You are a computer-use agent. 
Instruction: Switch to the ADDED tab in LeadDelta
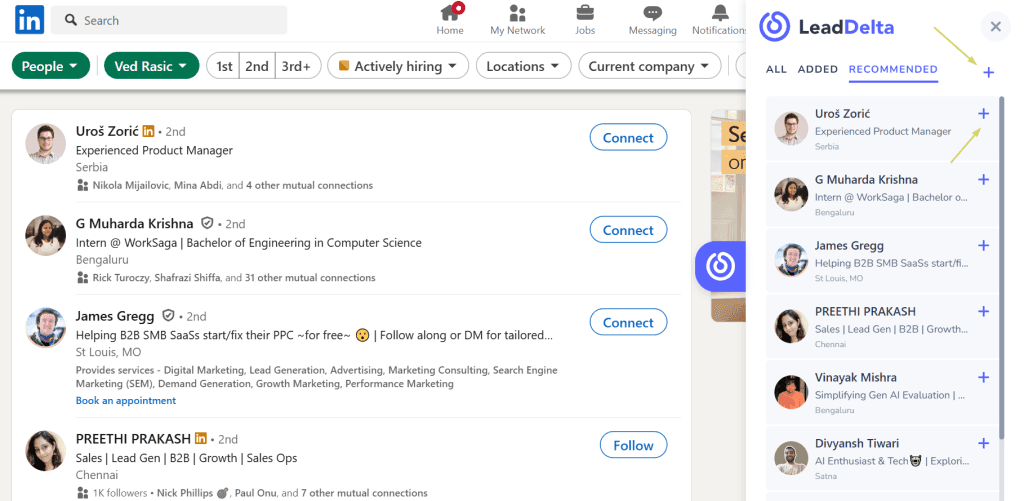(x=818, y=69)
